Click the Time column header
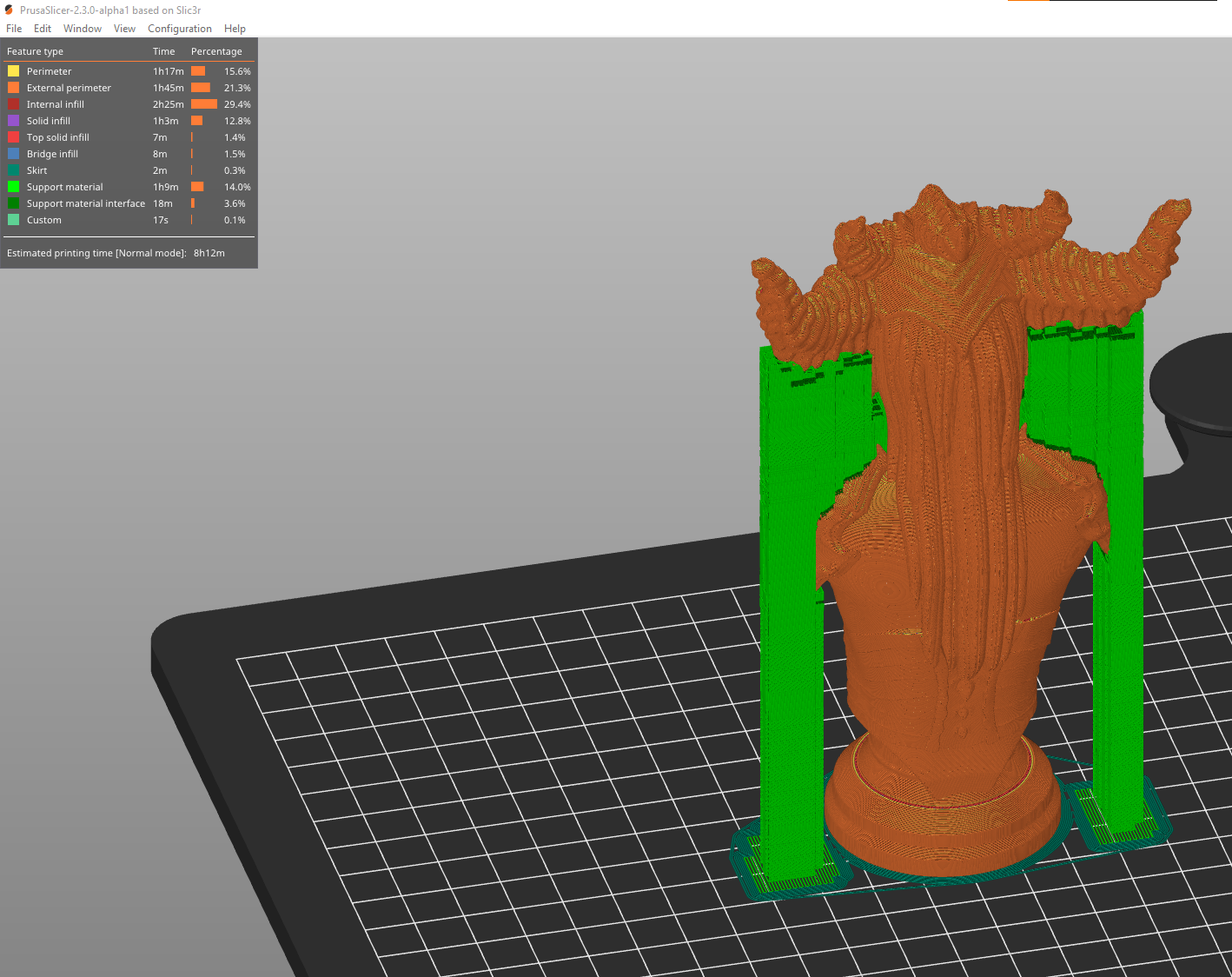1232x977 pixels. 164,51
